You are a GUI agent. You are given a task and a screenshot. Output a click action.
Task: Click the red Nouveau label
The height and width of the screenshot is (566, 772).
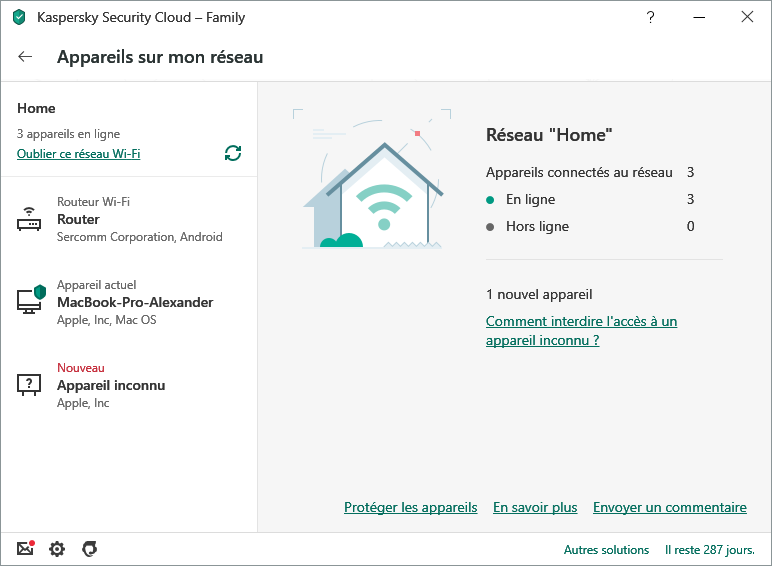(81, 368)
